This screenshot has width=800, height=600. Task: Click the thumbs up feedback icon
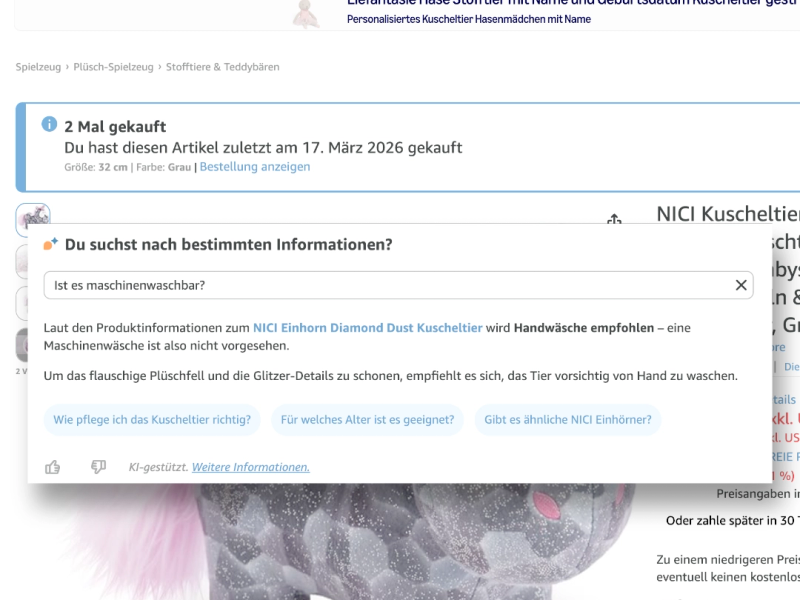(53, 467)
